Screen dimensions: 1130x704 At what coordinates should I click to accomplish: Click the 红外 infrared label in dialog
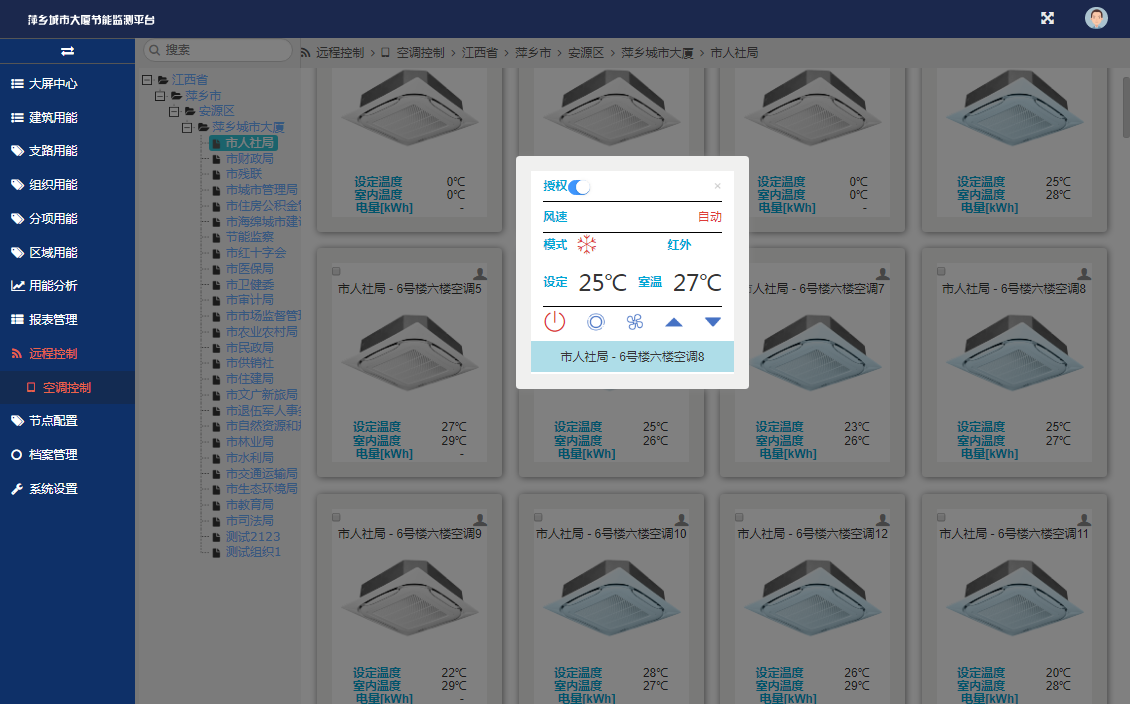[679, 245]
